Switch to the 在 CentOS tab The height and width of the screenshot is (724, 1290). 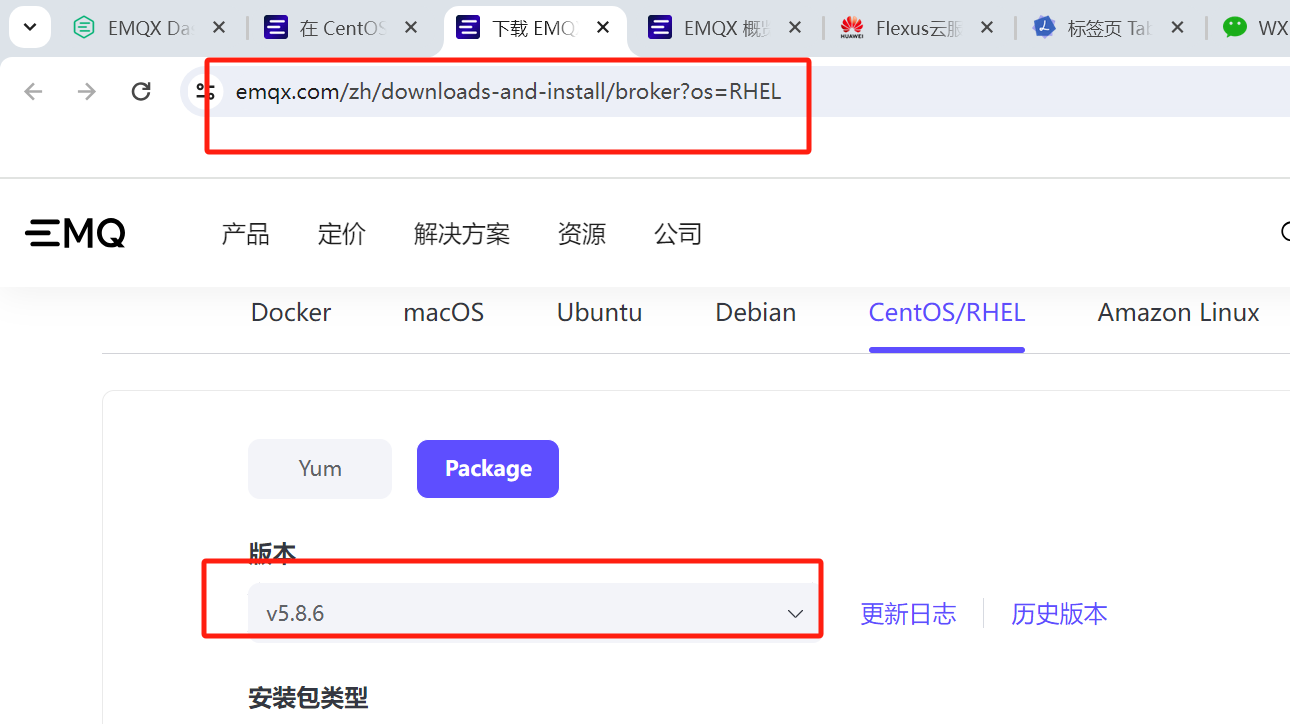342,28
